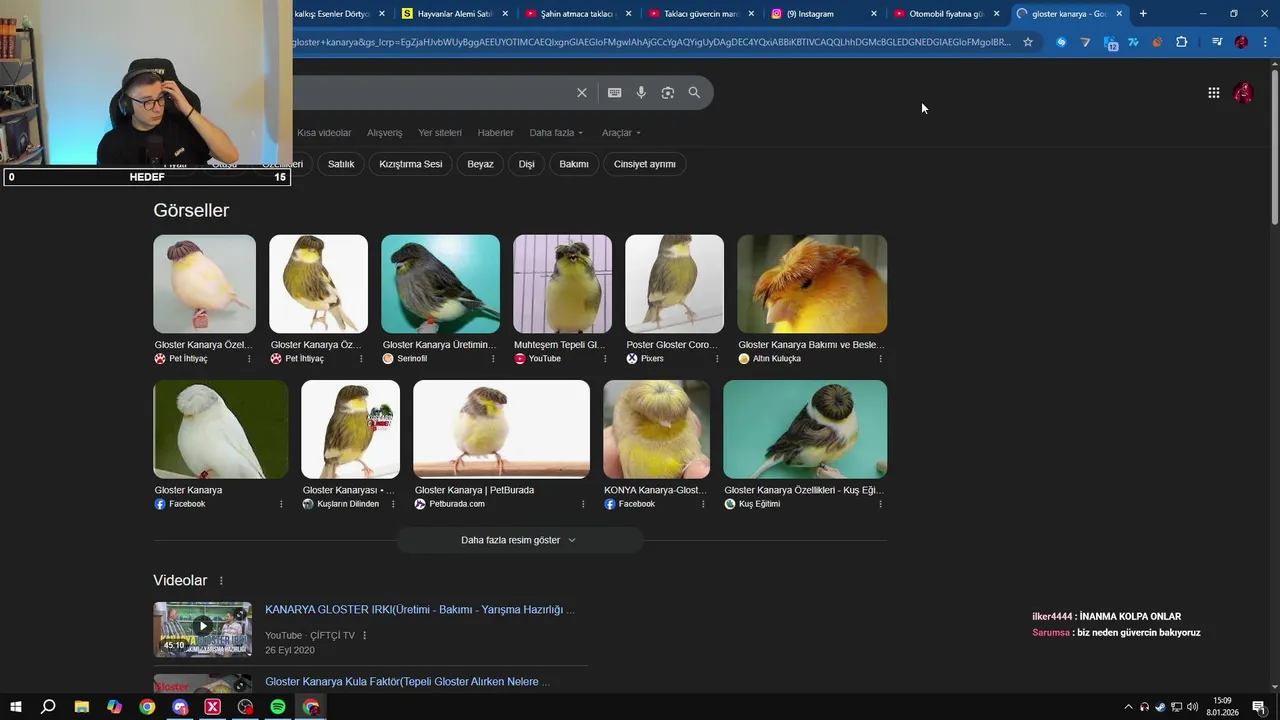The image size is (1280, 720).
Task: Apply the Beyaz filter chip
Action: click(480, 164)
